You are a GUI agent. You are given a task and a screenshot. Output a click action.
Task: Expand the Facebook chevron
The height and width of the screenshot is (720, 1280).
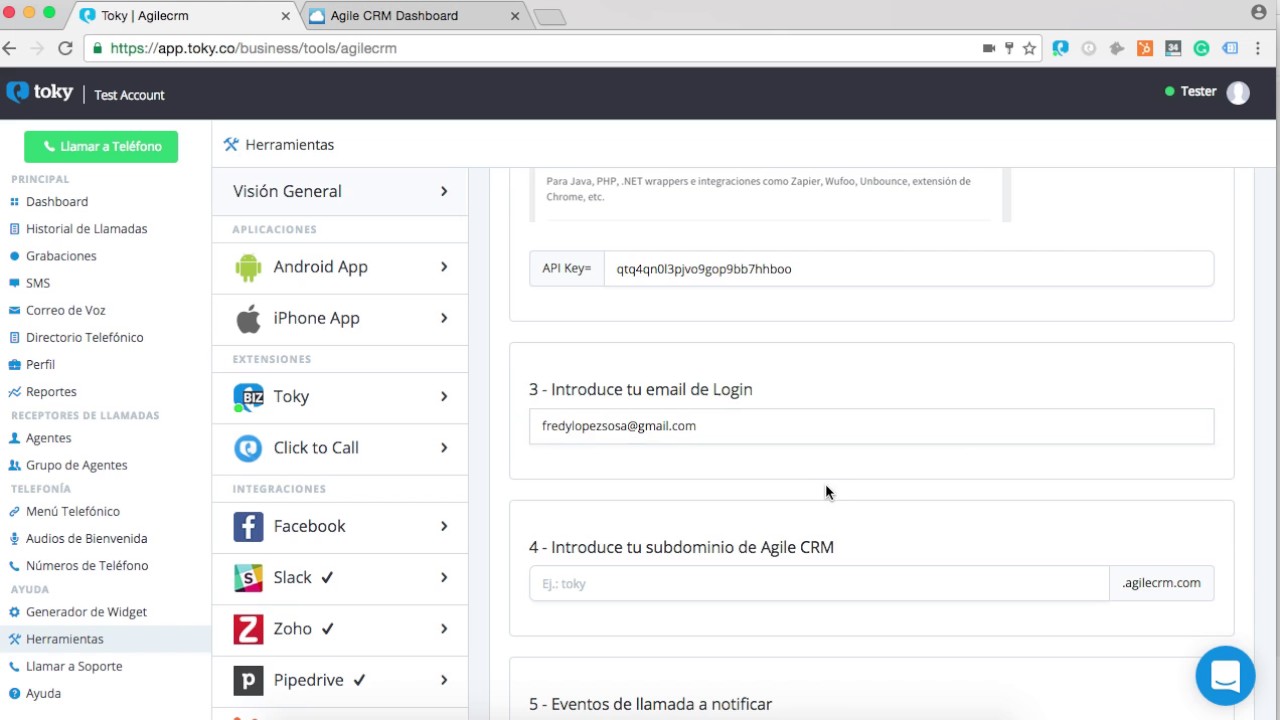[444, 526]
